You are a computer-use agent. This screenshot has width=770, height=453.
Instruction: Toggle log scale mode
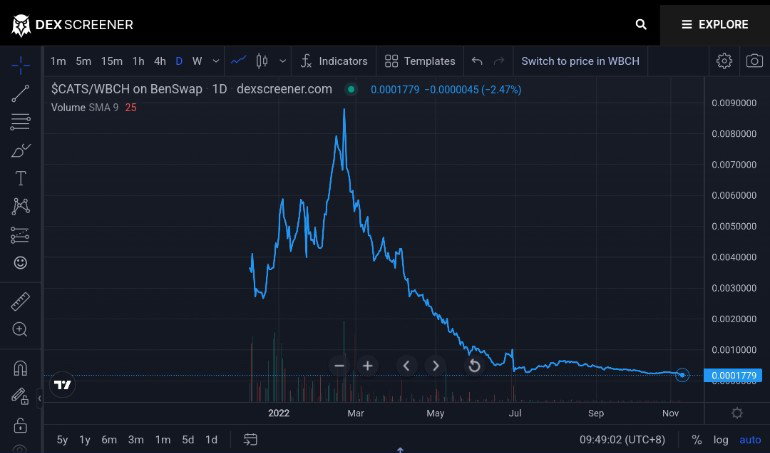tap(720, 440)
